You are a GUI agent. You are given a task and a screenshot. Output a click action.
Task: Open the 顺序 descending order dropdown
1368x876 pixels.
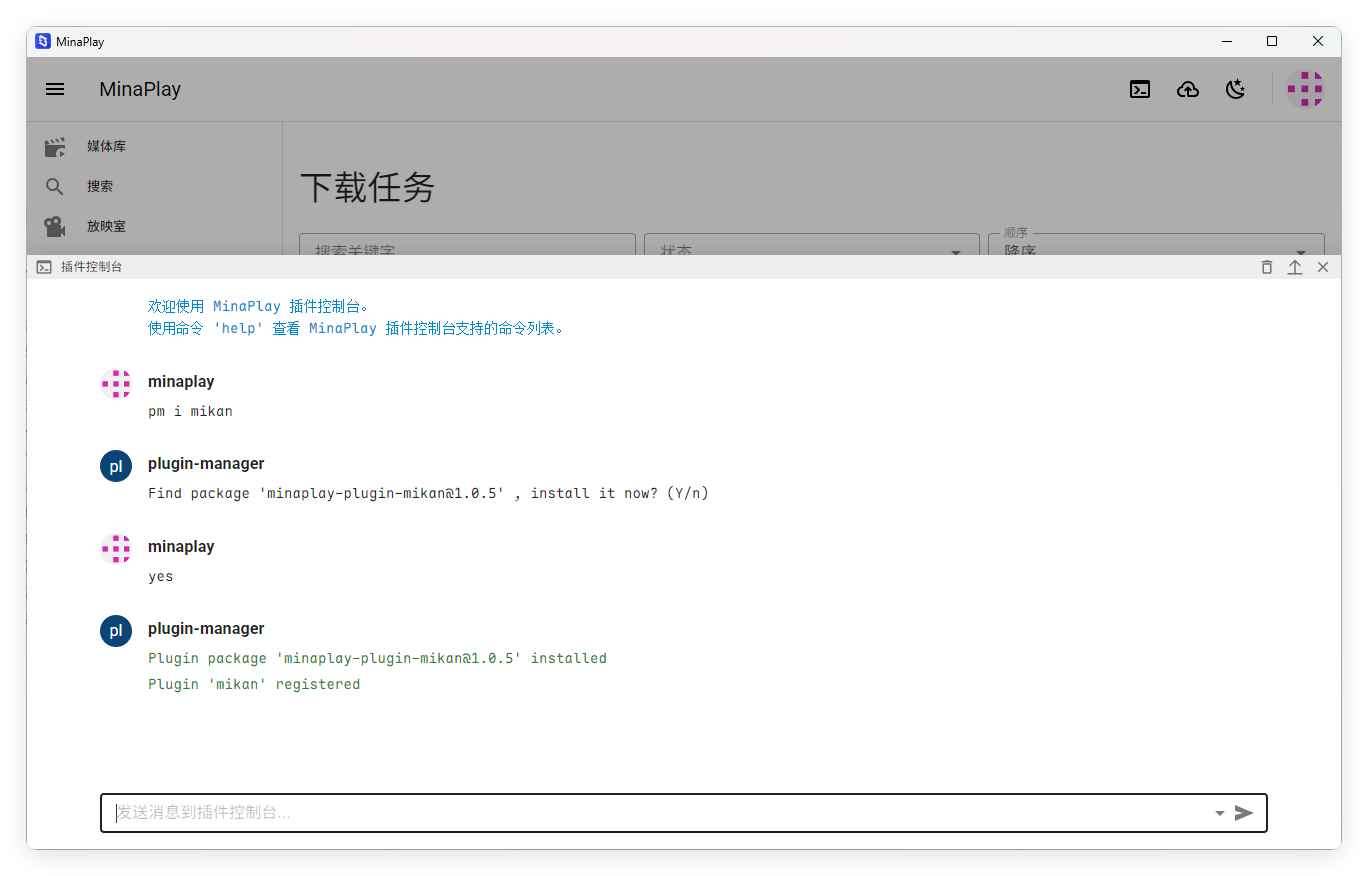click(x=1156, y=248)
